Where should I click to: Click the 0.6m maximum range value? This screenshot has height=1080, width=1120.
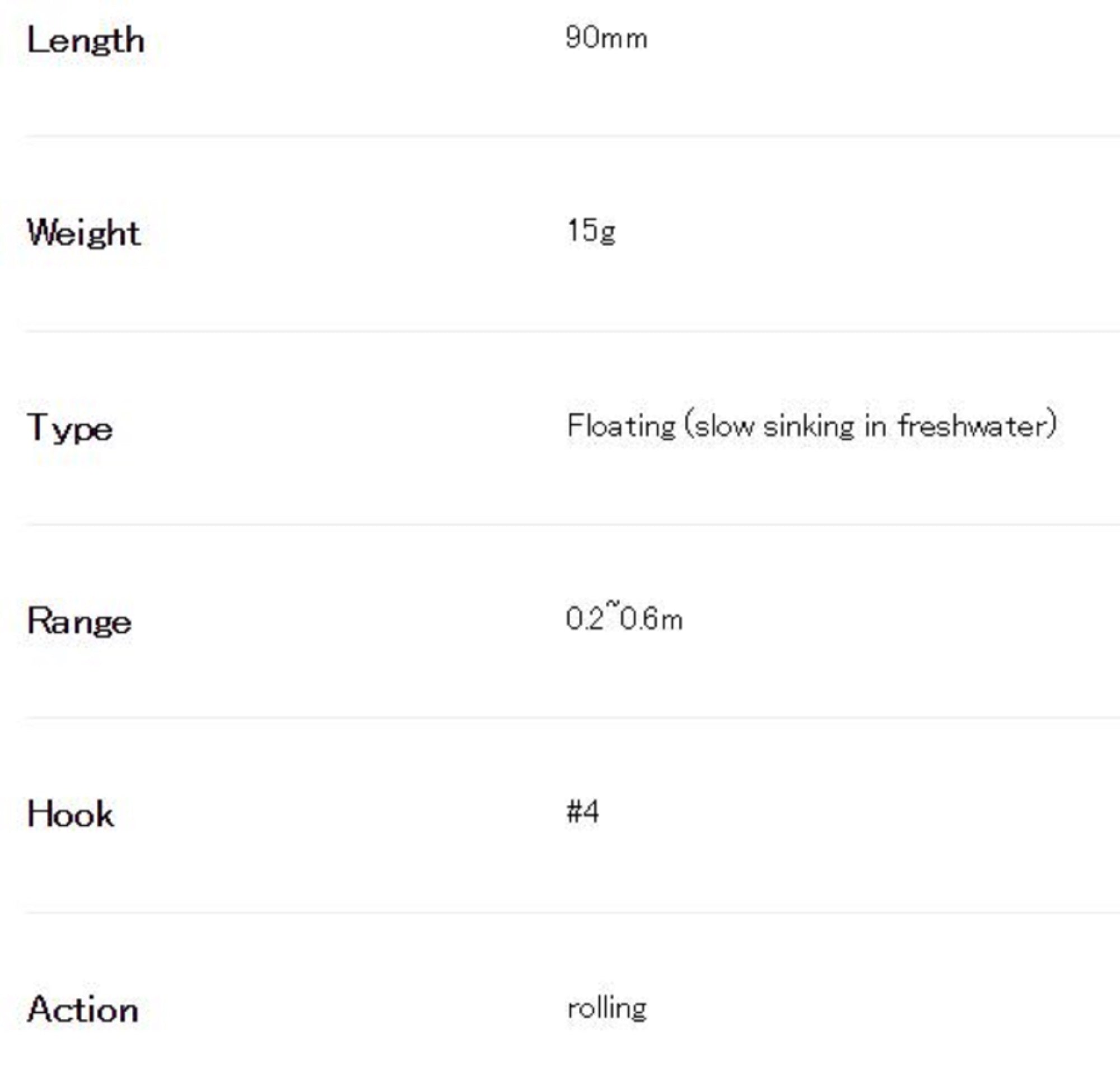pyautogui.click(x=651, y=619)
